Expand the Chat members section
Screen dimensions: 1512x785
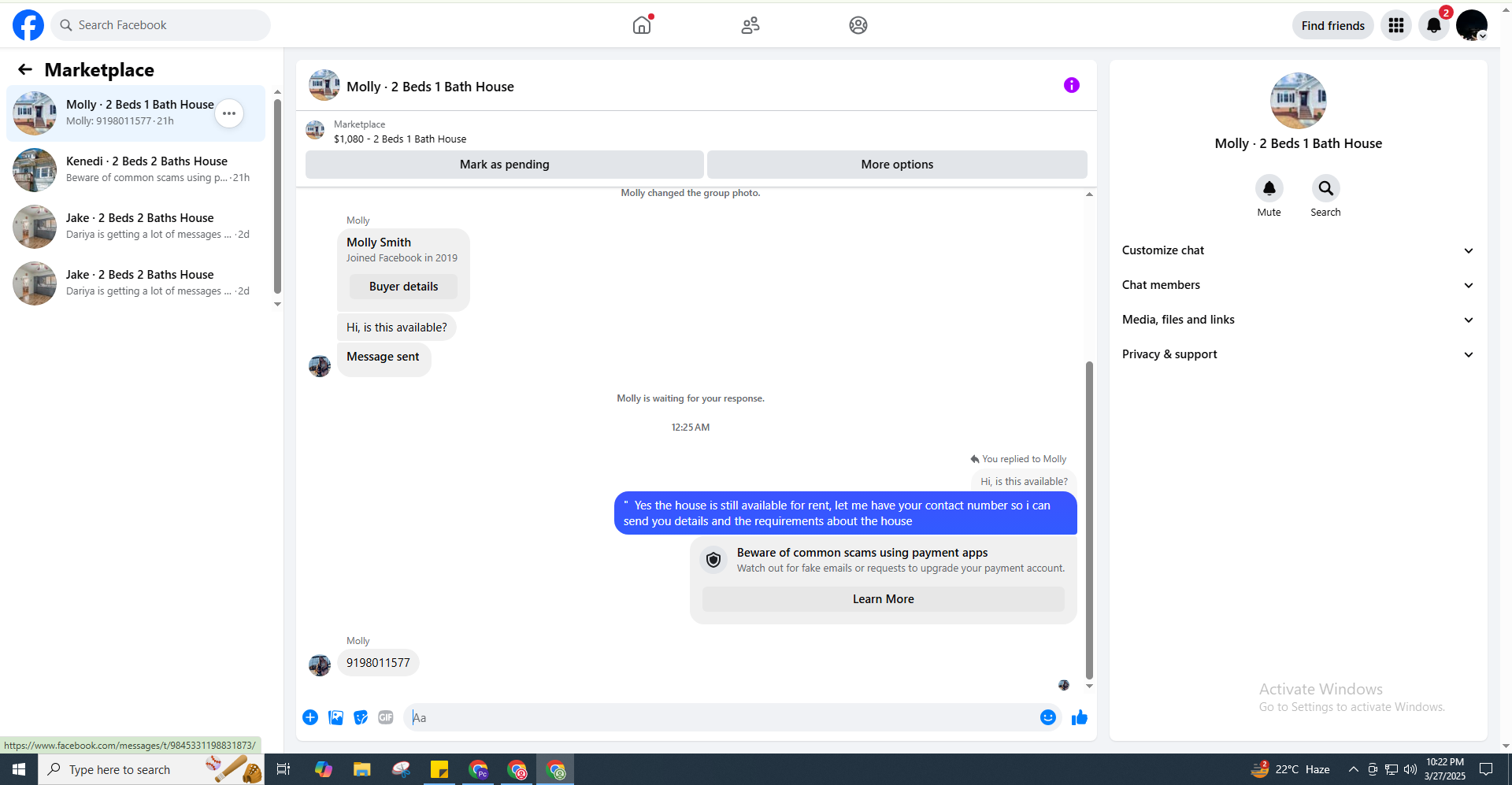tap(1298, 285)
